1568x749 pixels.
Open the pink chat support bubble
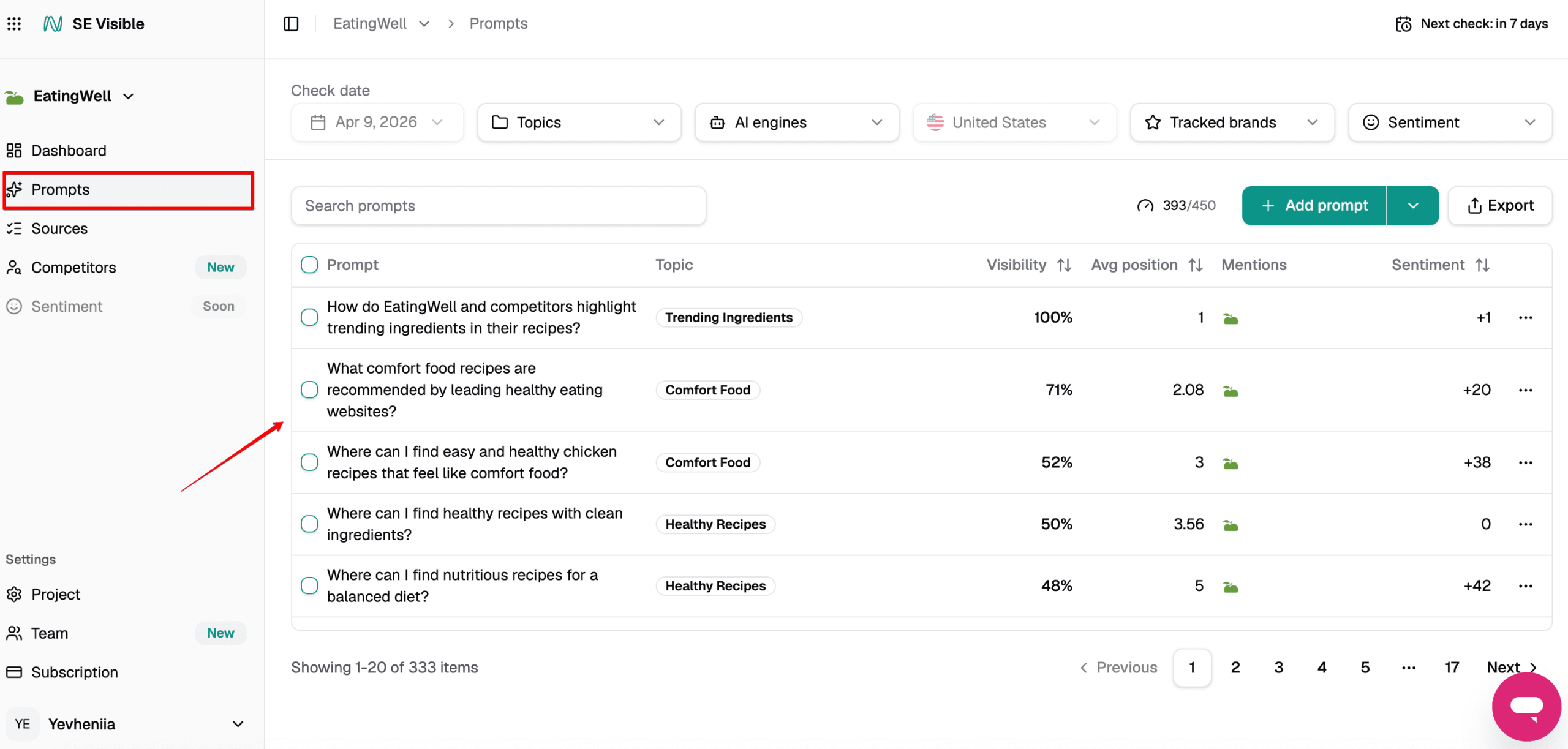[1526, 706]
